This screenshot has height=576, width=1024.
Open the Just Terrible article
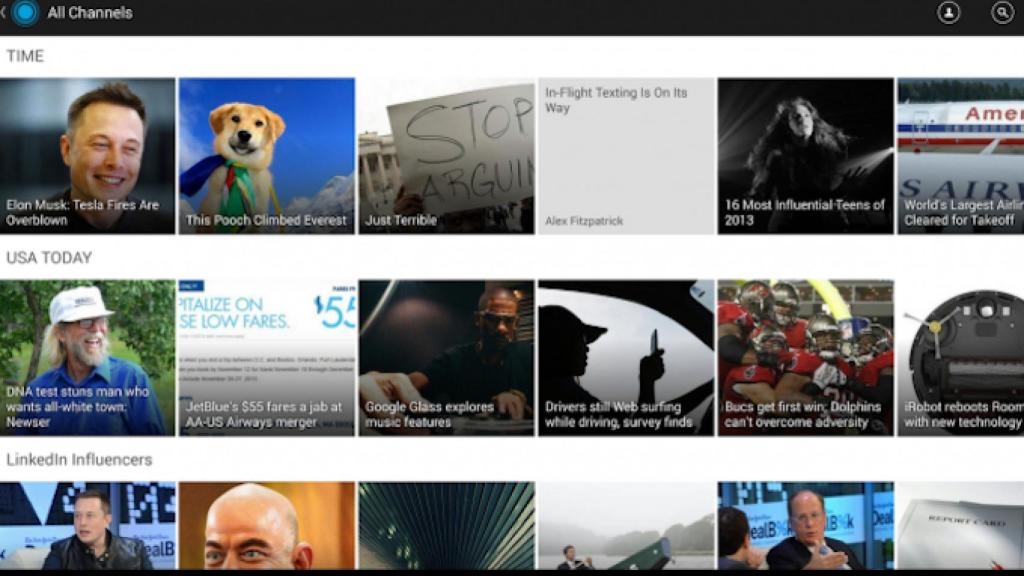pos(445,155)
